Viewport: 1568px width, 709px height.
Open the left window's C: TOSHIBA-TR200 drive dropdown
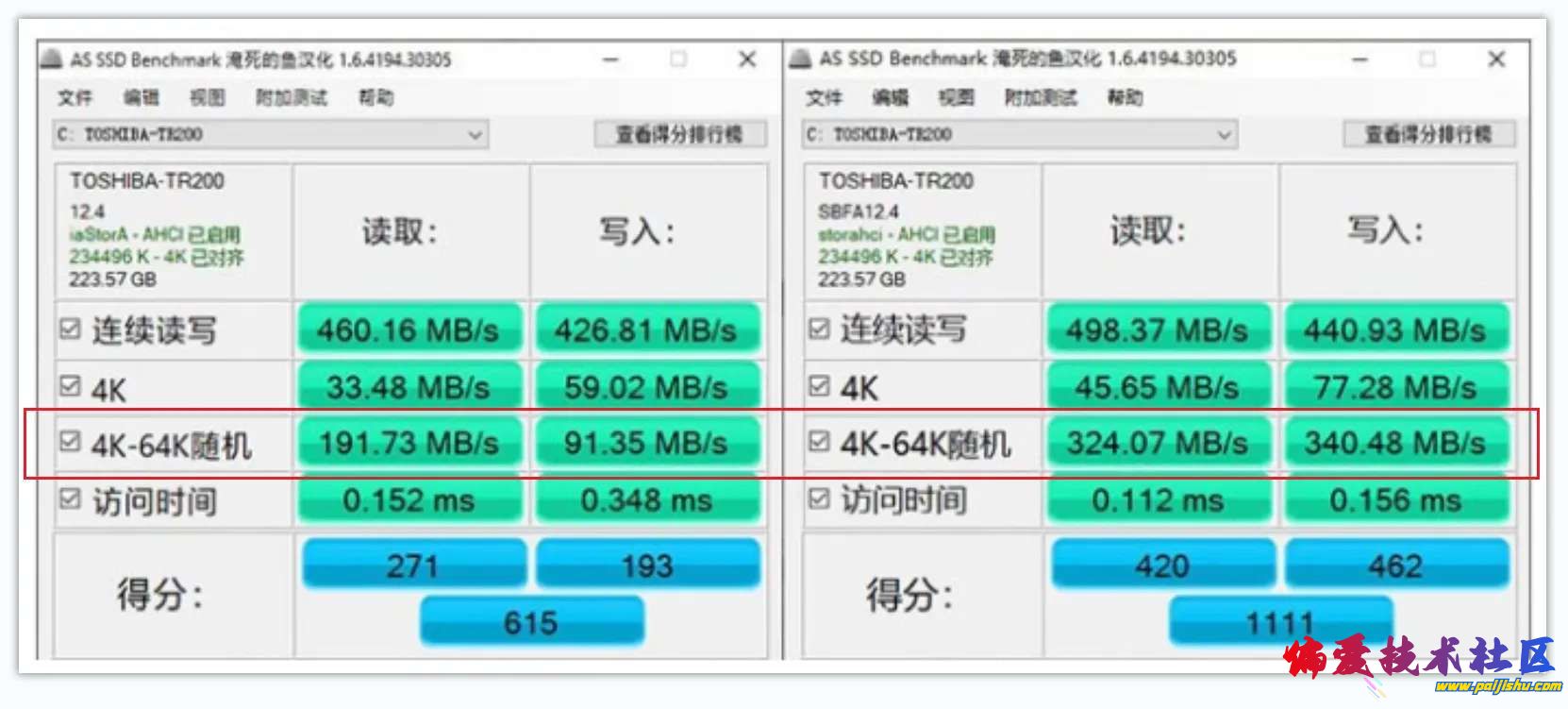475,135
